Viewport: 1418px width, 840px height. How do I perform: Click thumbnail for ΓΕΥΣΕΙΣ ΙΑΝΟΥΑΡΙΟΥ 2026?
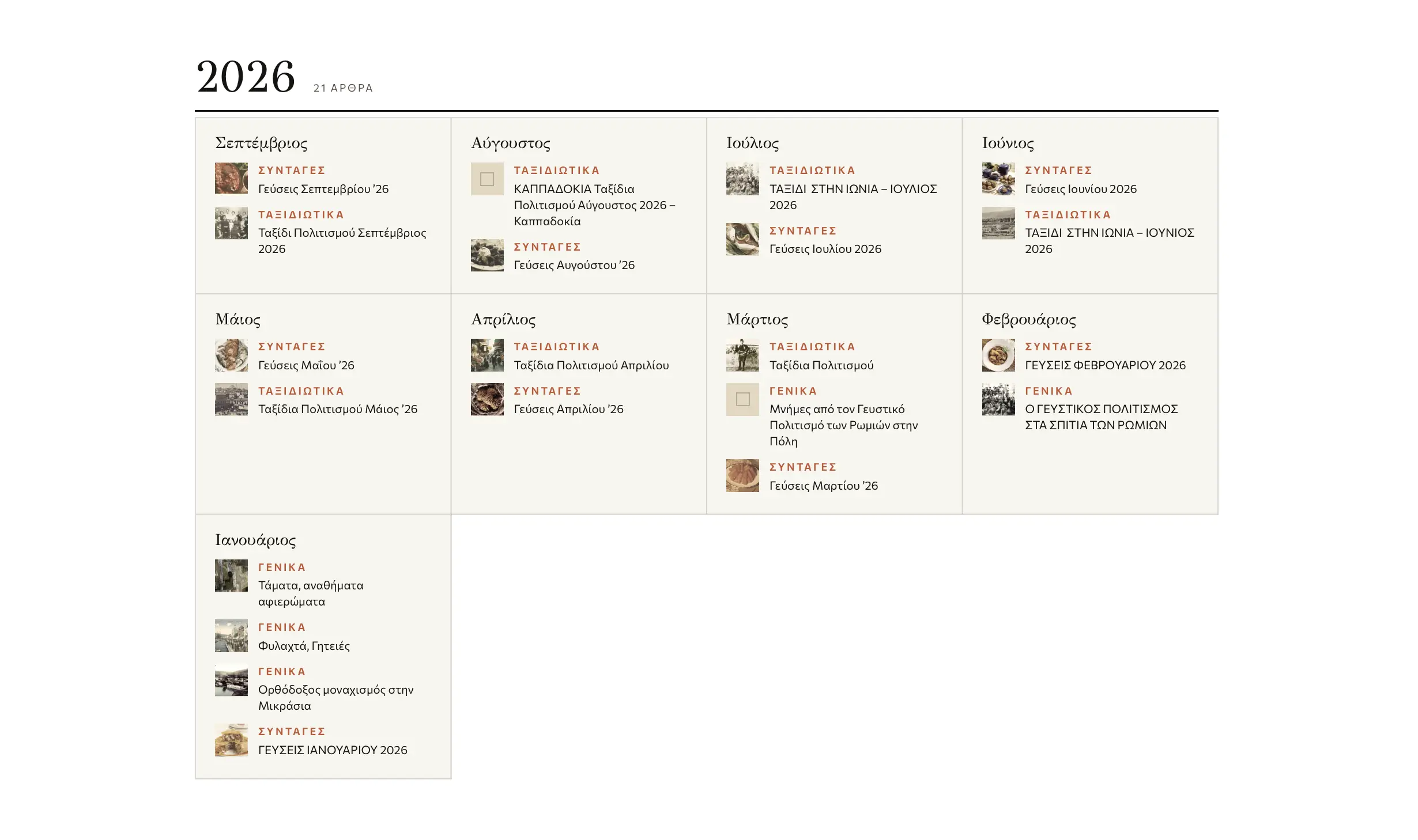pyautogui.click(x=231, y=740)
